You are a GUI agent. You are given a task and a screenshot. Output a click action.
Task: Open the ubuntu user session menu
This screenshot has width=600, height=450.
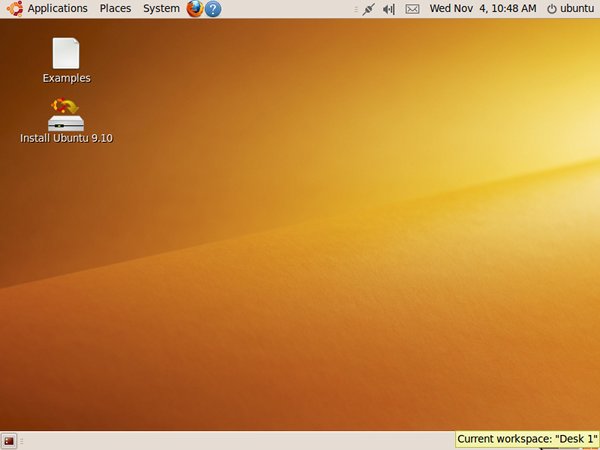(571, 8)
